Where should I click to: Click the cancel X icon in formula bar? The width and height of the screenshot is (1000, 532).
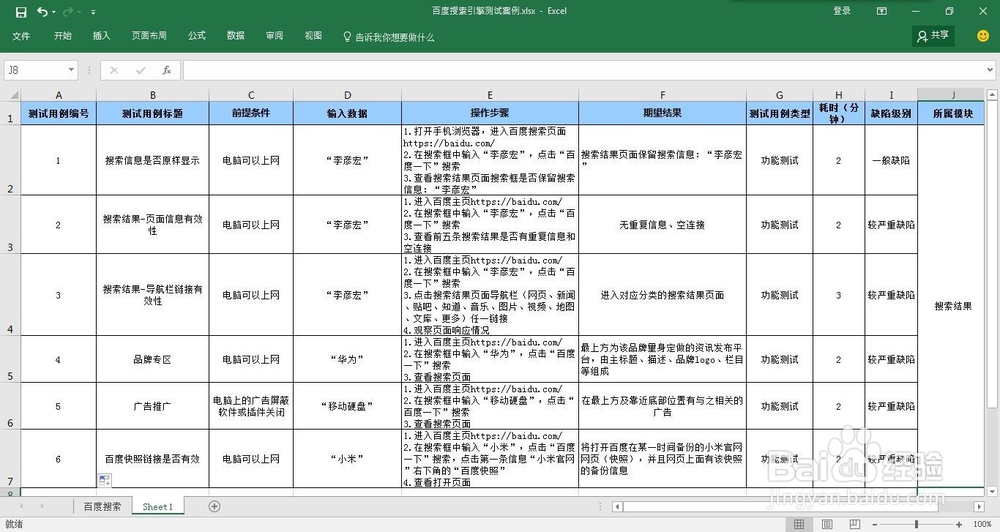114,70
